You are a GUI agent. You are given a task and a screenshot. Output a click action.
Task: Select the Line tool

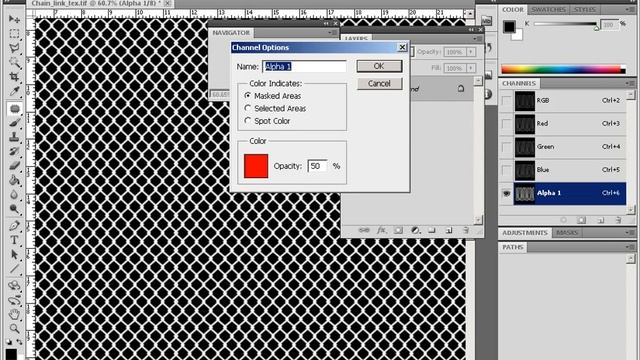[x=14, y=269]
